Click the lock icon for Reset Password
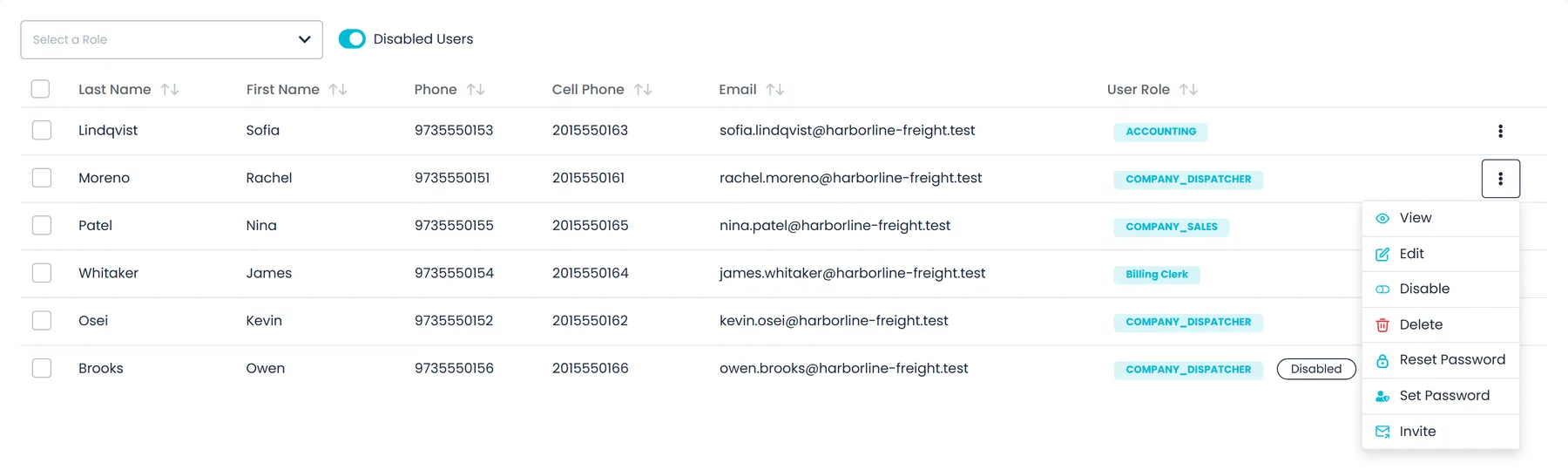This screenshot has height=470, width=1568. (1382, 360)
